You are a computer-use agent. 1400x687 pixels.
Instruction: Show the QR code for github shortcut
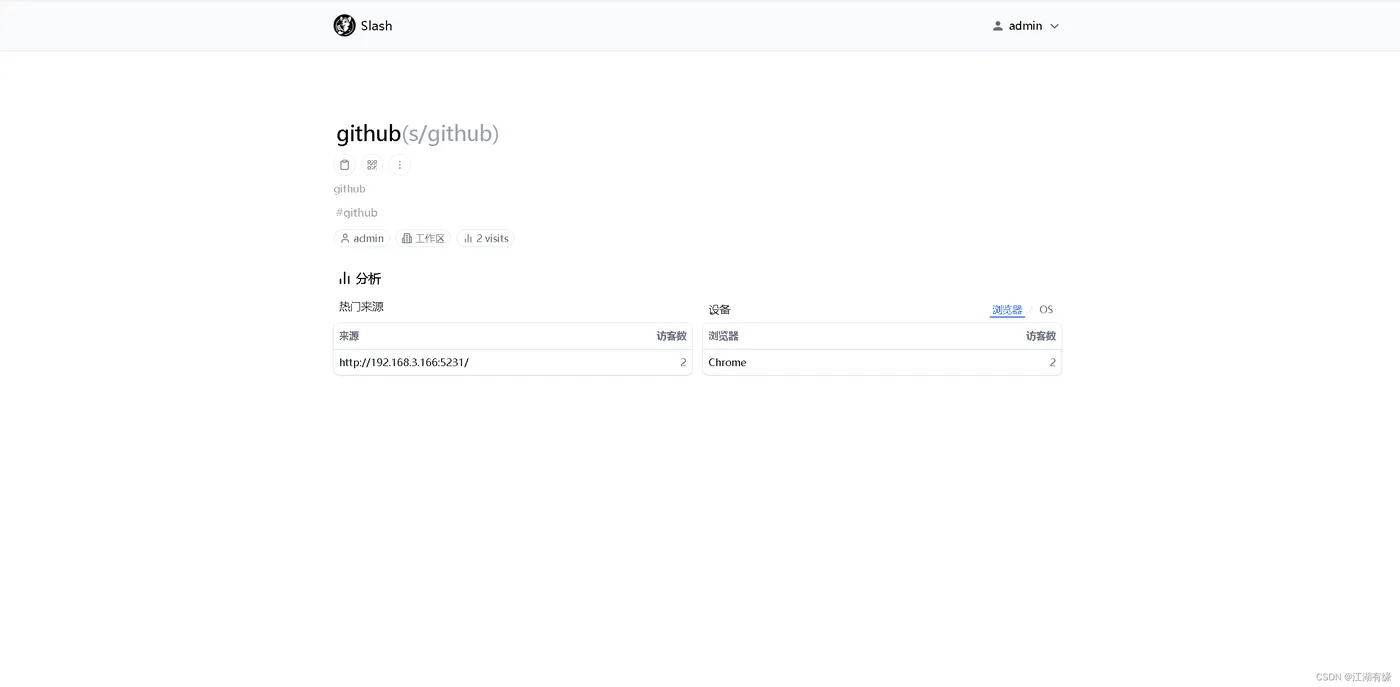(x=372, y=165)
